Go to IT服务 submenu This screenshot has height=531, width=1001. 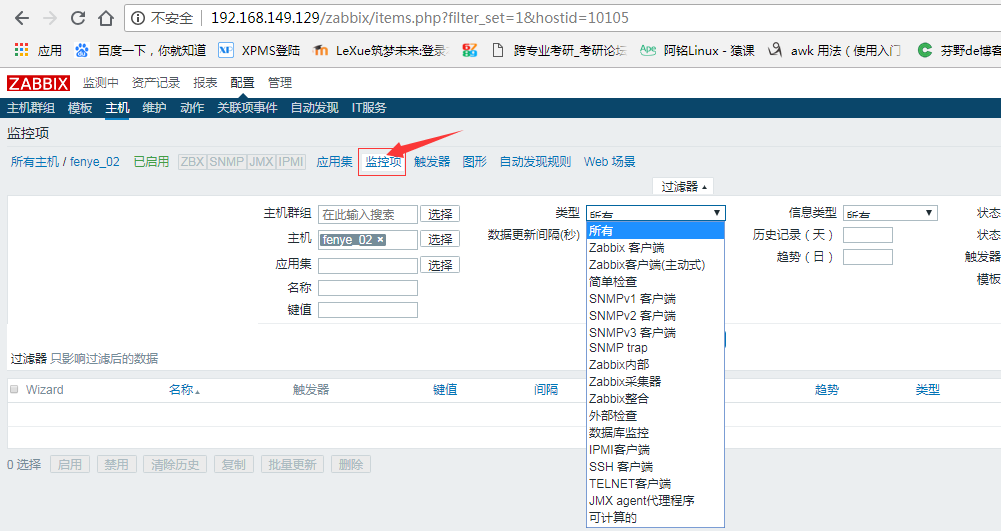click(x=369, y=108)
